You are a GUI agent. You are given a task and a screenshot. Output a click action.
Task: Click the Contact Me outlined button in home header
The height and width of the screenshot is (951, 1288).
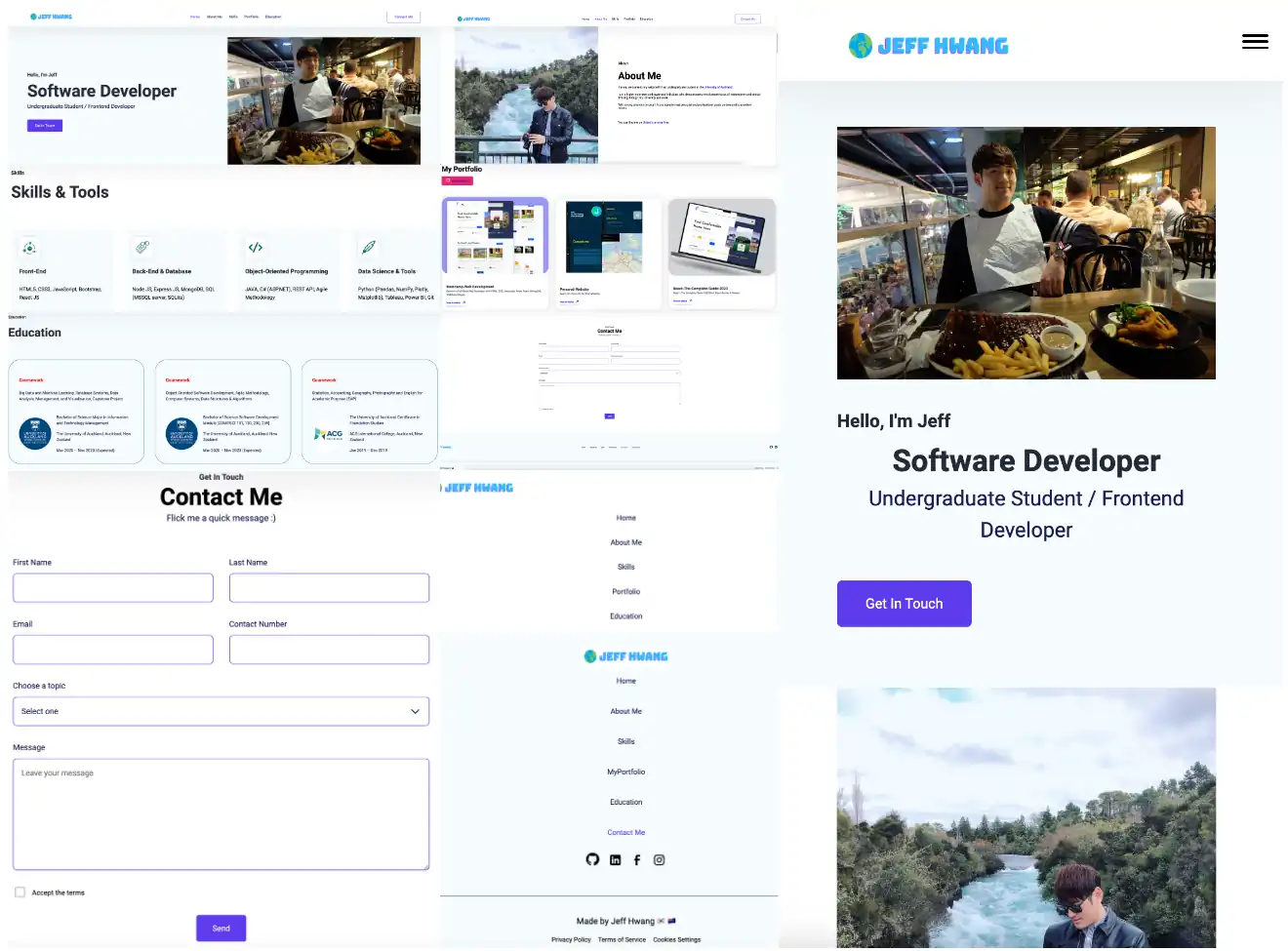tap(403, 17)
